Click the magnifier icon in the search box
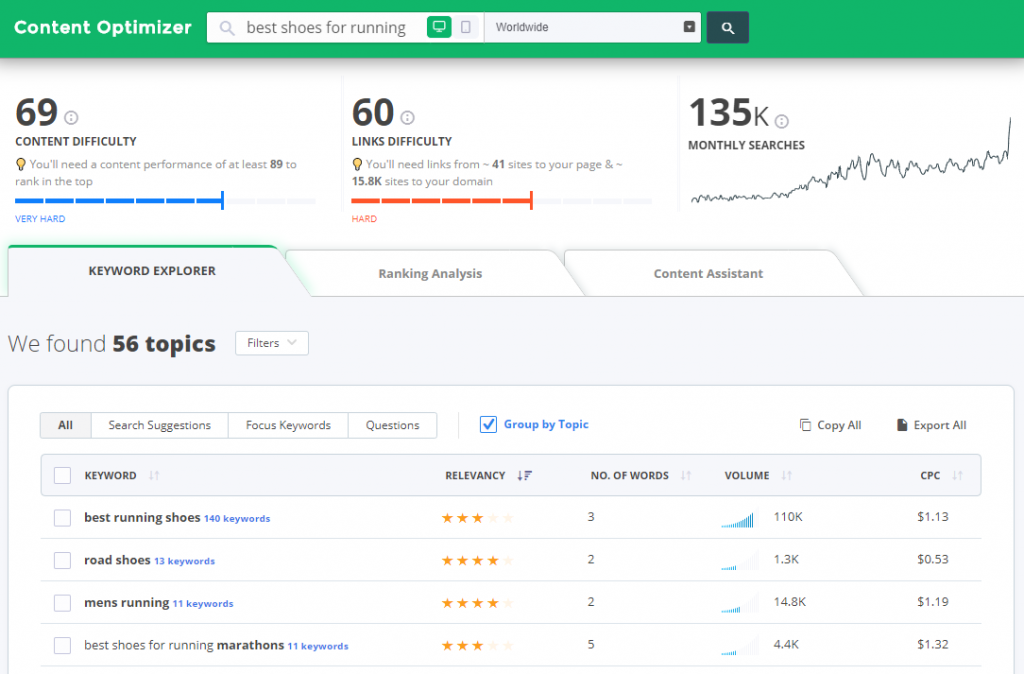Image resolution: width=1024 pixels, height=674 pixels. tap(227, 28)
